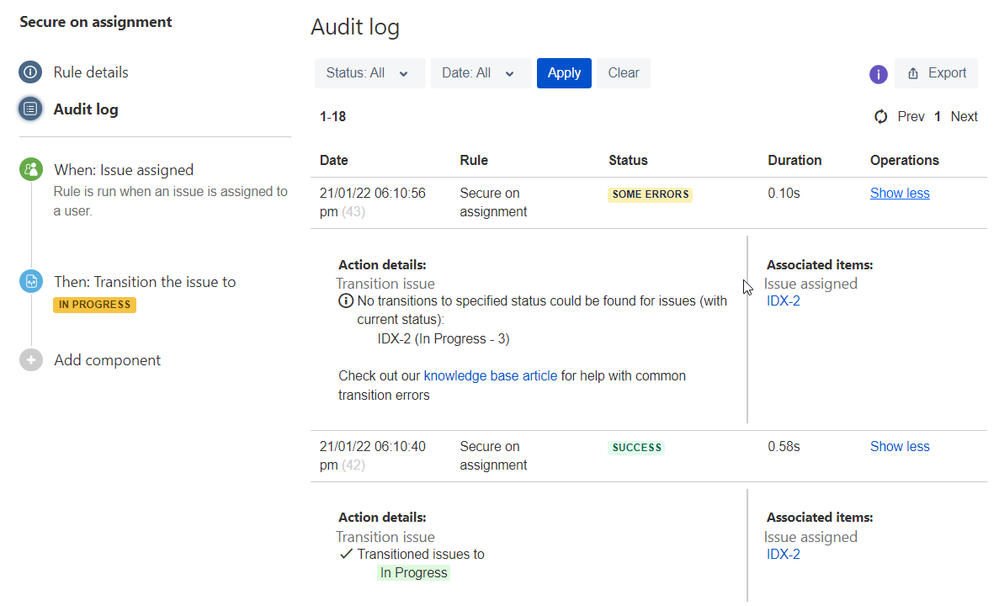This screenshot has width=999, height=606.
Task: Open the Date: All dropdown
Action: 480,73
